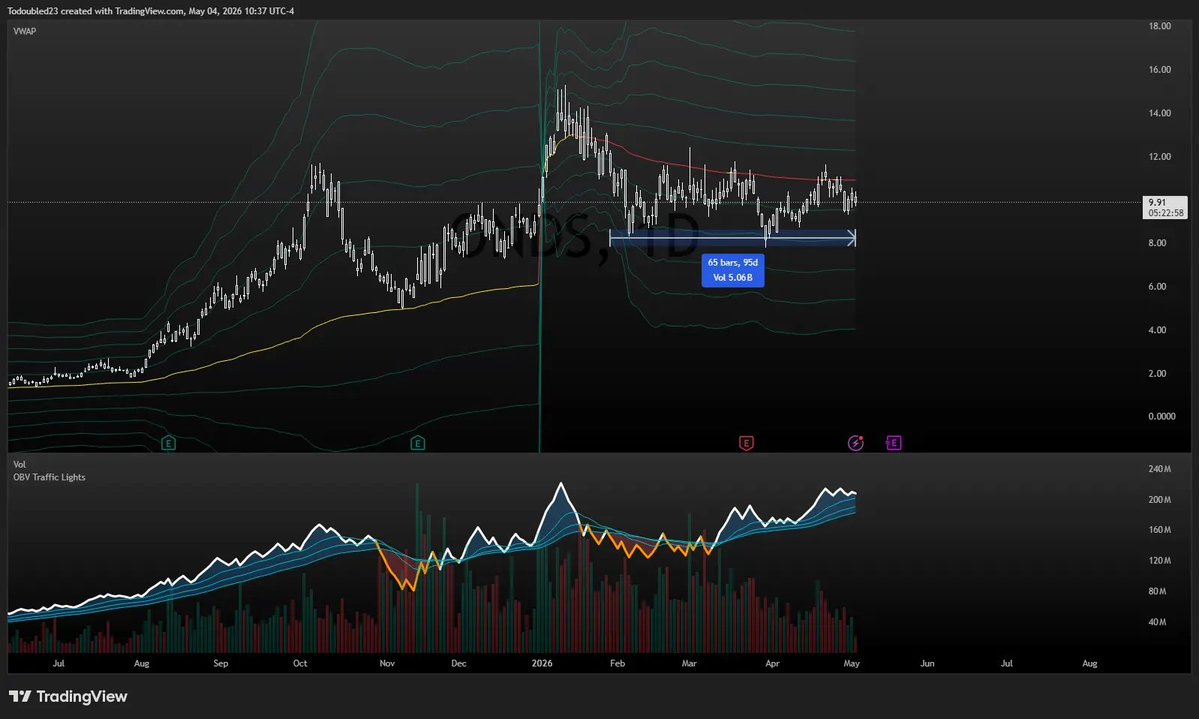Click the 6.00 price axis label
The height and width of the screenshot is (719, 1199).
[1157, 287]
